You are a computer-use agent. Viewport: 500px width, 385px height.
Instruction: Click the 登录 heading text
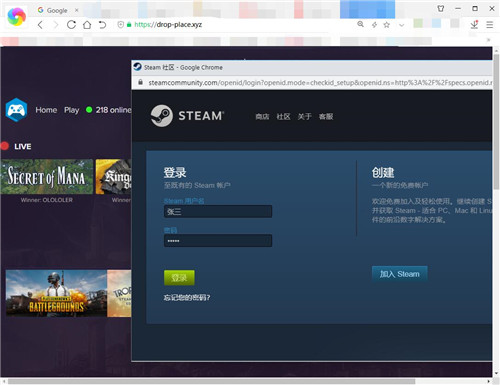pos(175,173)
